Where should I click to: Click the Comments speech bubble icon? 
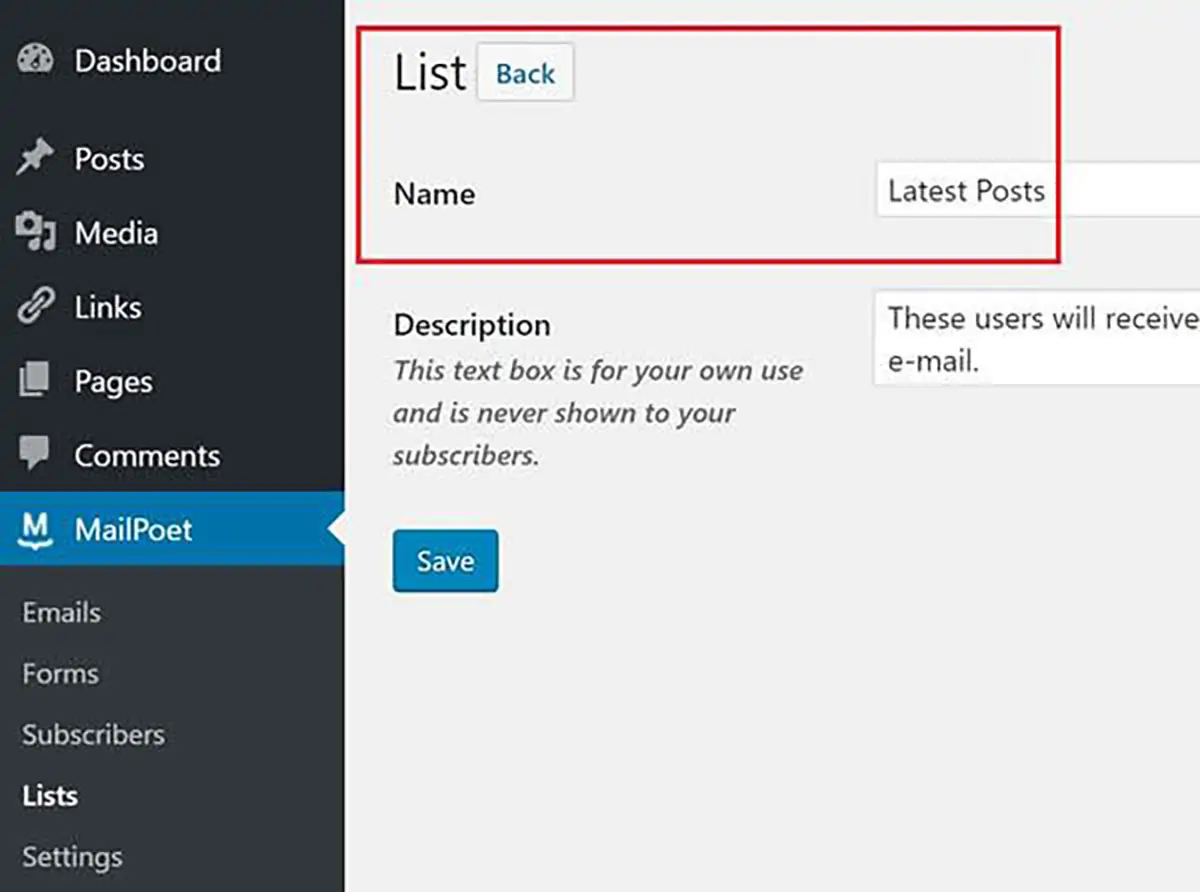35,455
